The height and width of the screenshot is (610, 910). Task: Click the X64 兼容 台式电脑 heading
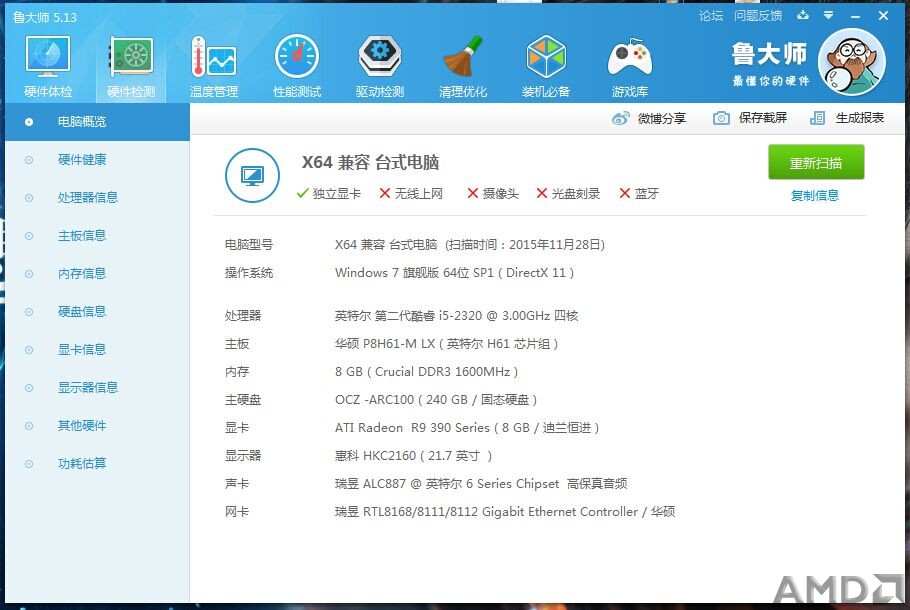pos(370,162)
